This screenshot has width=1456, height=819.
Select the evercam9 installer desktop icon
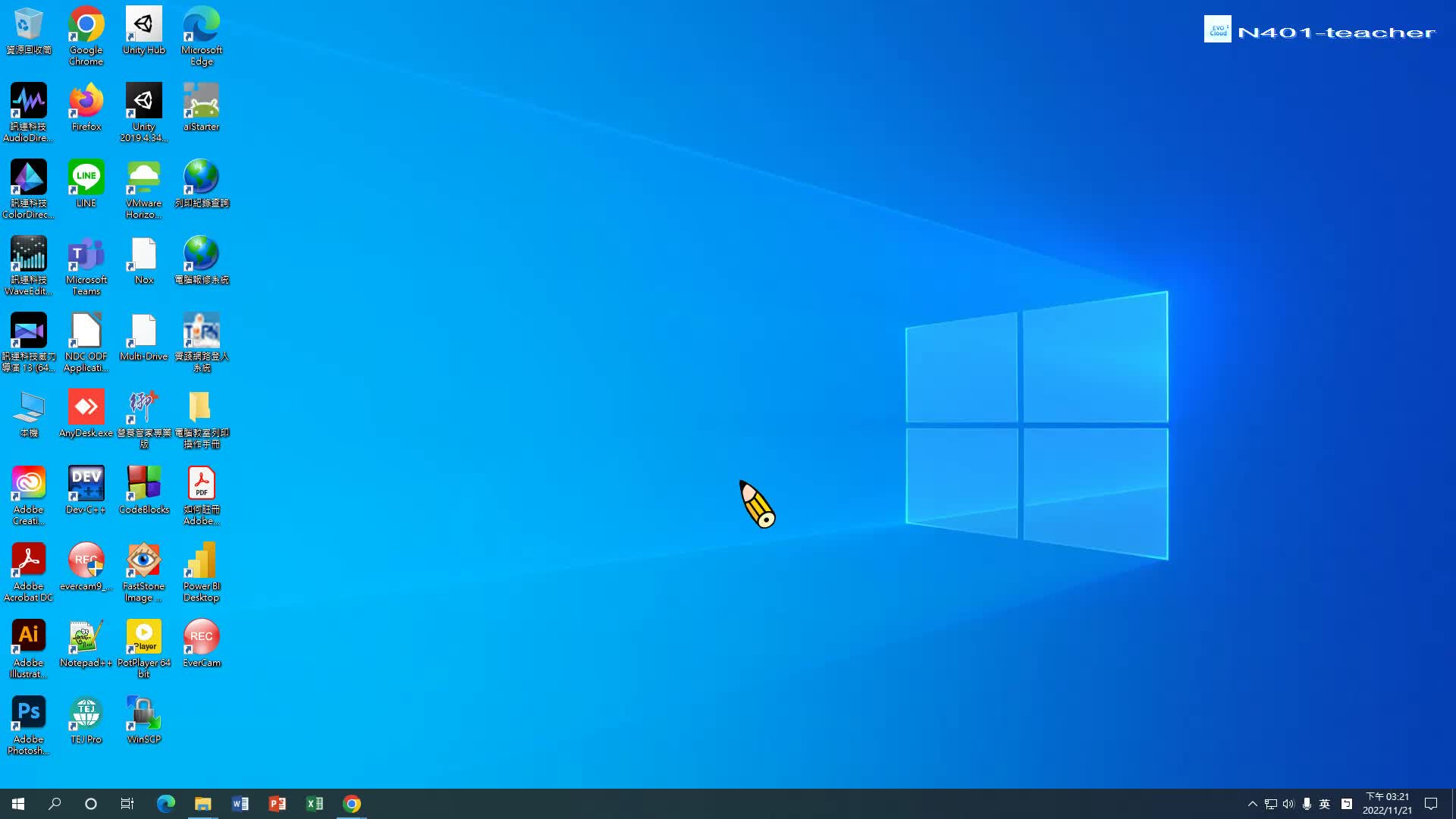coord(86,567)
